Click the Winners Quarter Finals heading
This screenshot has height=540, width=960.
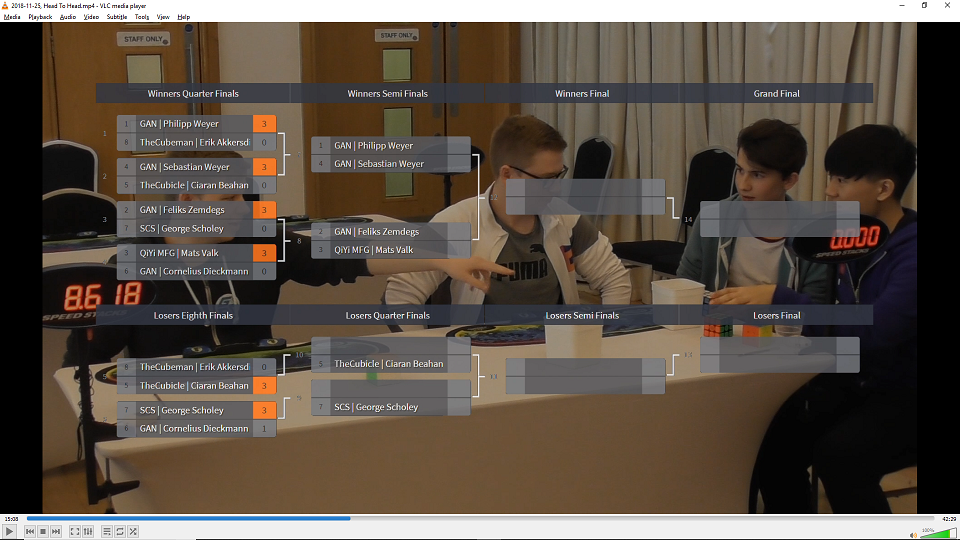click(193, 94)
